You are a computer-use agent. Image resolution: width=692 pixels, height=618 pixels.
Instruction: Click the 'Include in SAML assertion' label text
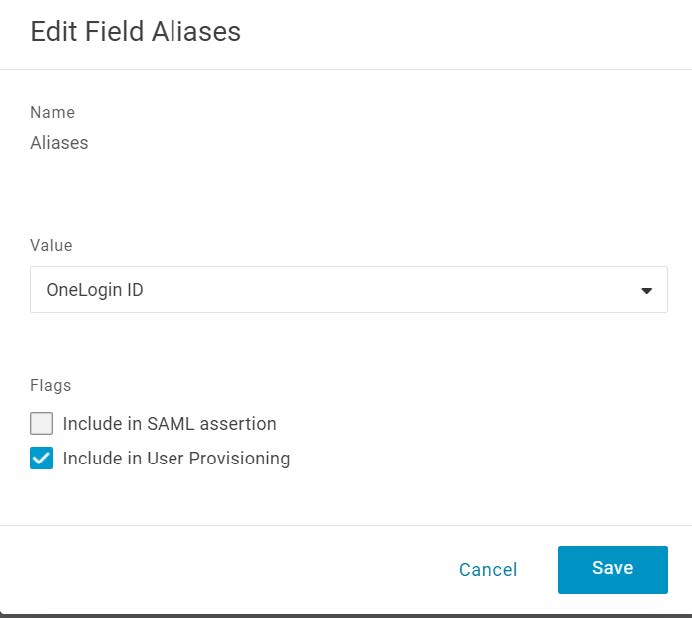click(169, 424)
